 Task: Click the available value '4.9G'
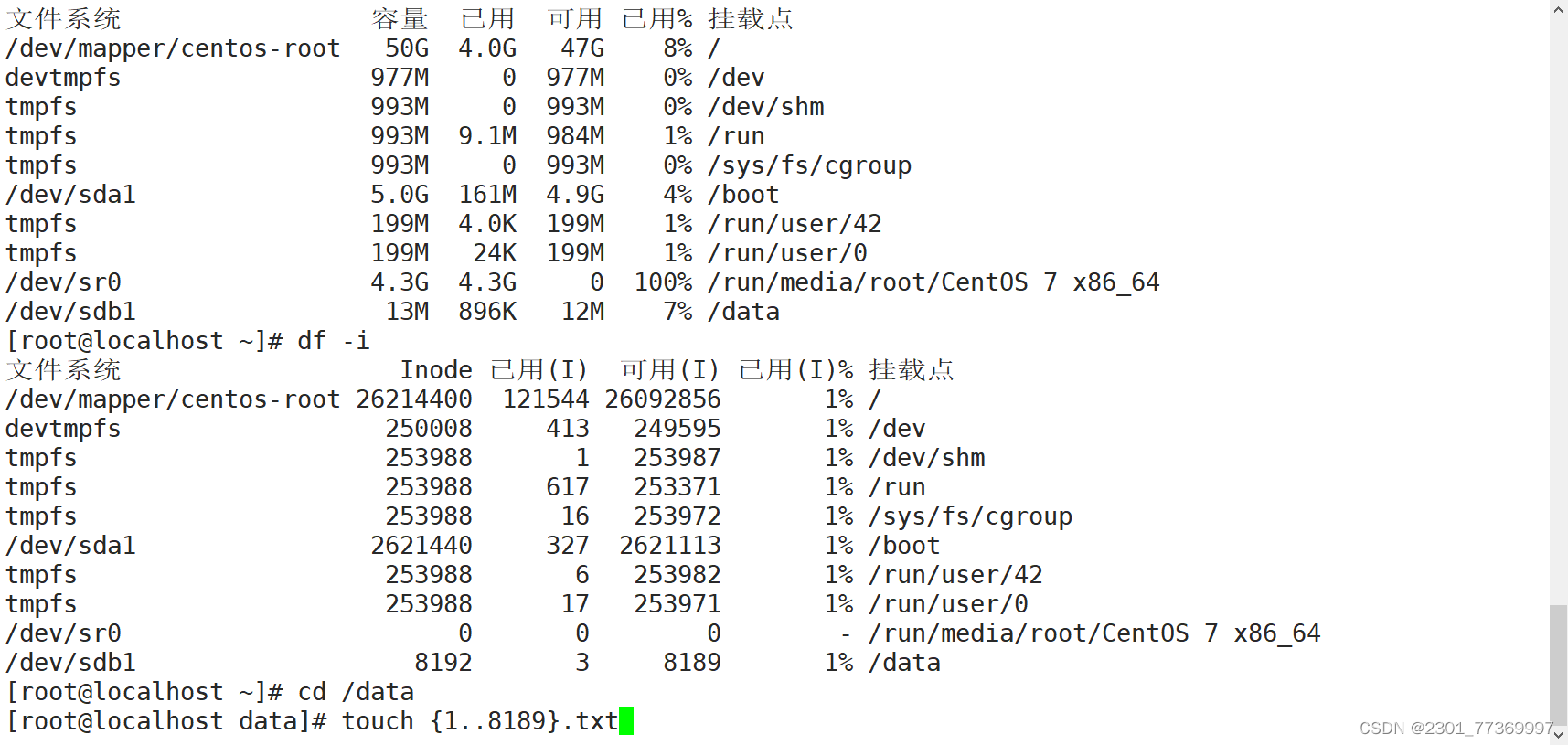click(x=575, y=195)
